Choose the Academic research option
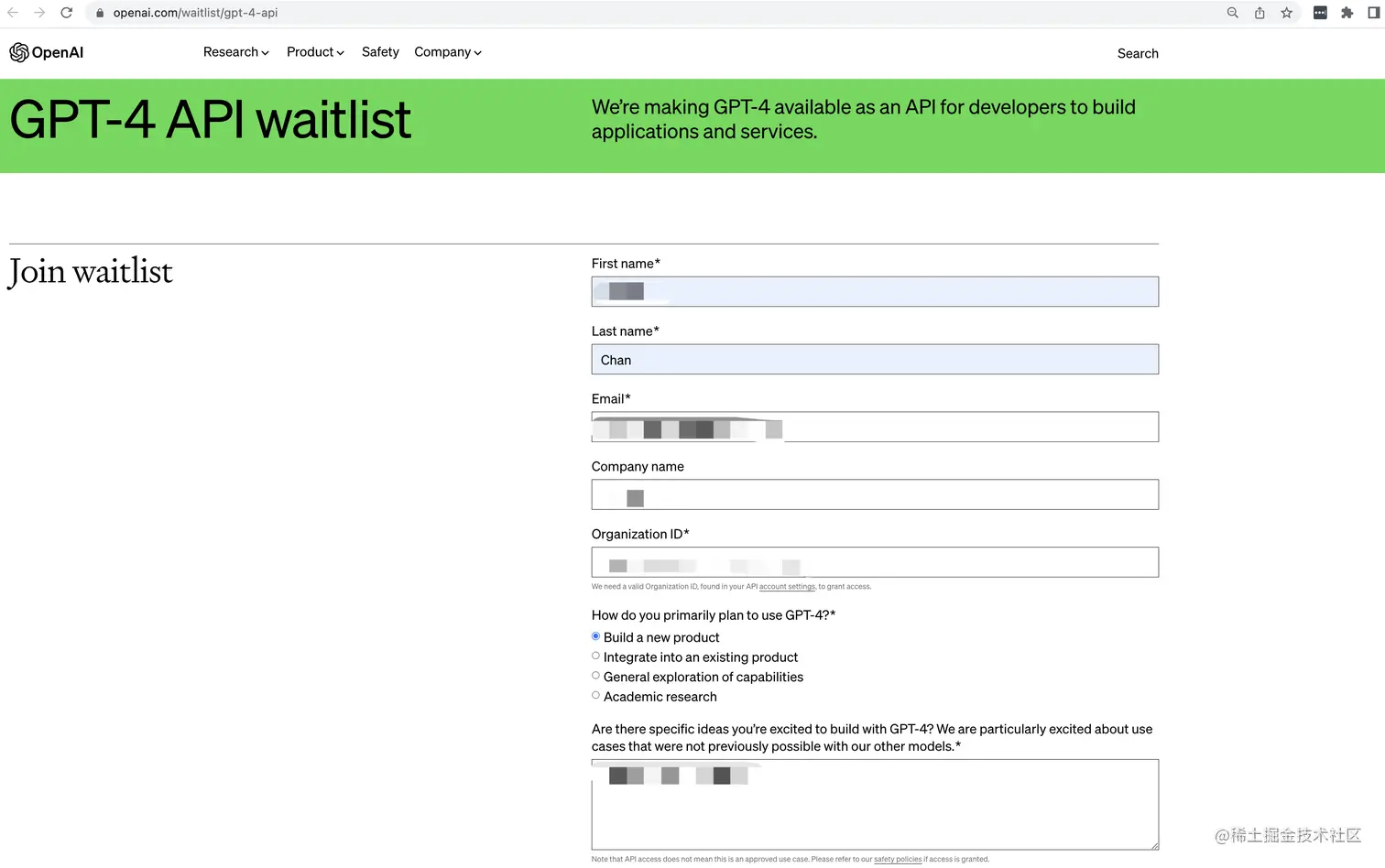The height and width of the screenshot is (868, 1385). pos(595,695)
